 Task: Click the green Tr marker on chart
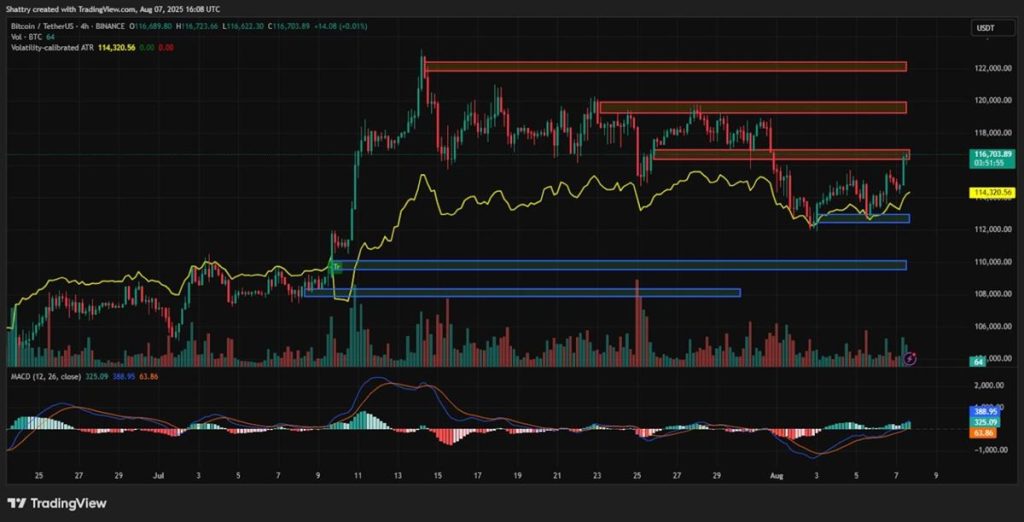click(x=337, y=267)
